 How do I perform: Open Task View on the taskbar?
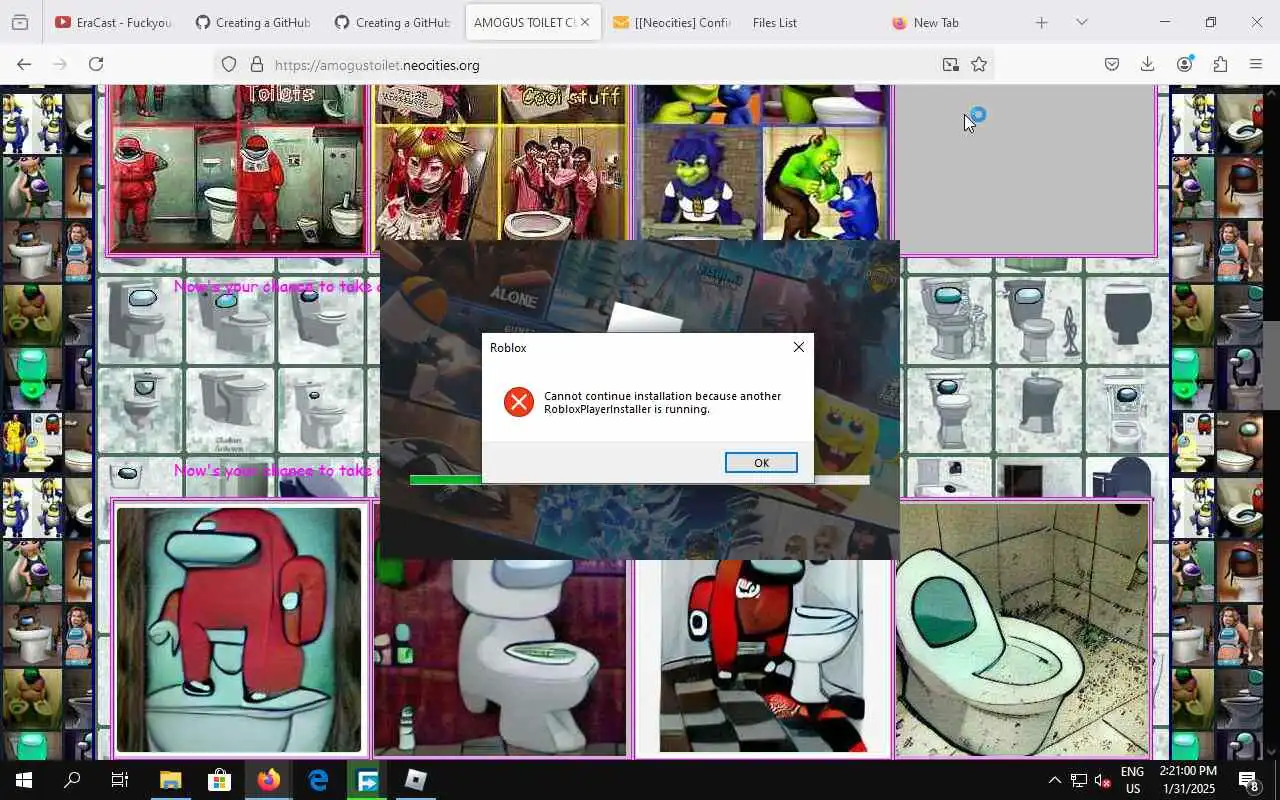[120, 780]
